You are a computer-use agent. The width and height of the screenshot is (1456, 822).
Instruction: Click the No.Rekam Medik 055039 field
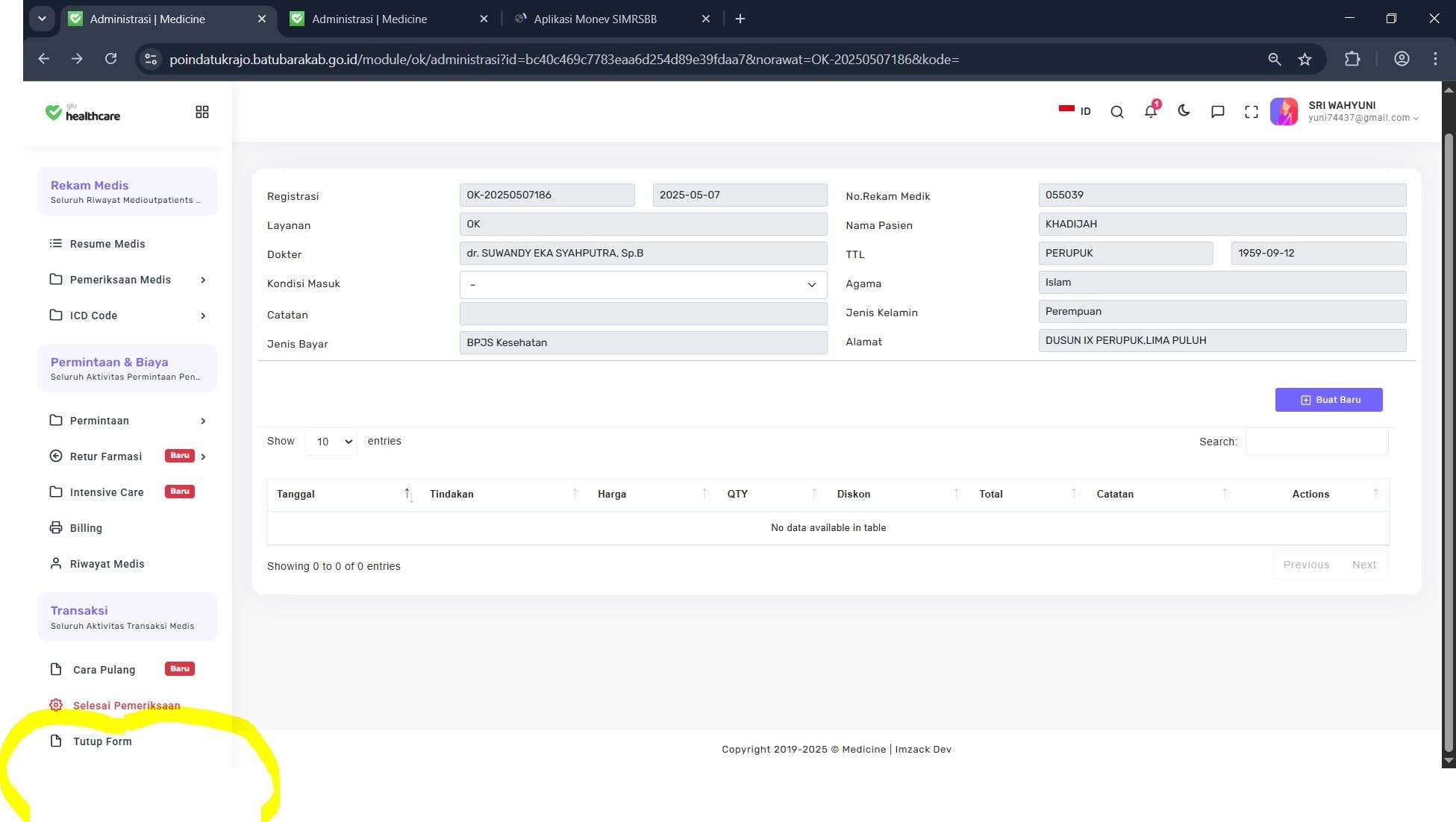pos(1222,195)
